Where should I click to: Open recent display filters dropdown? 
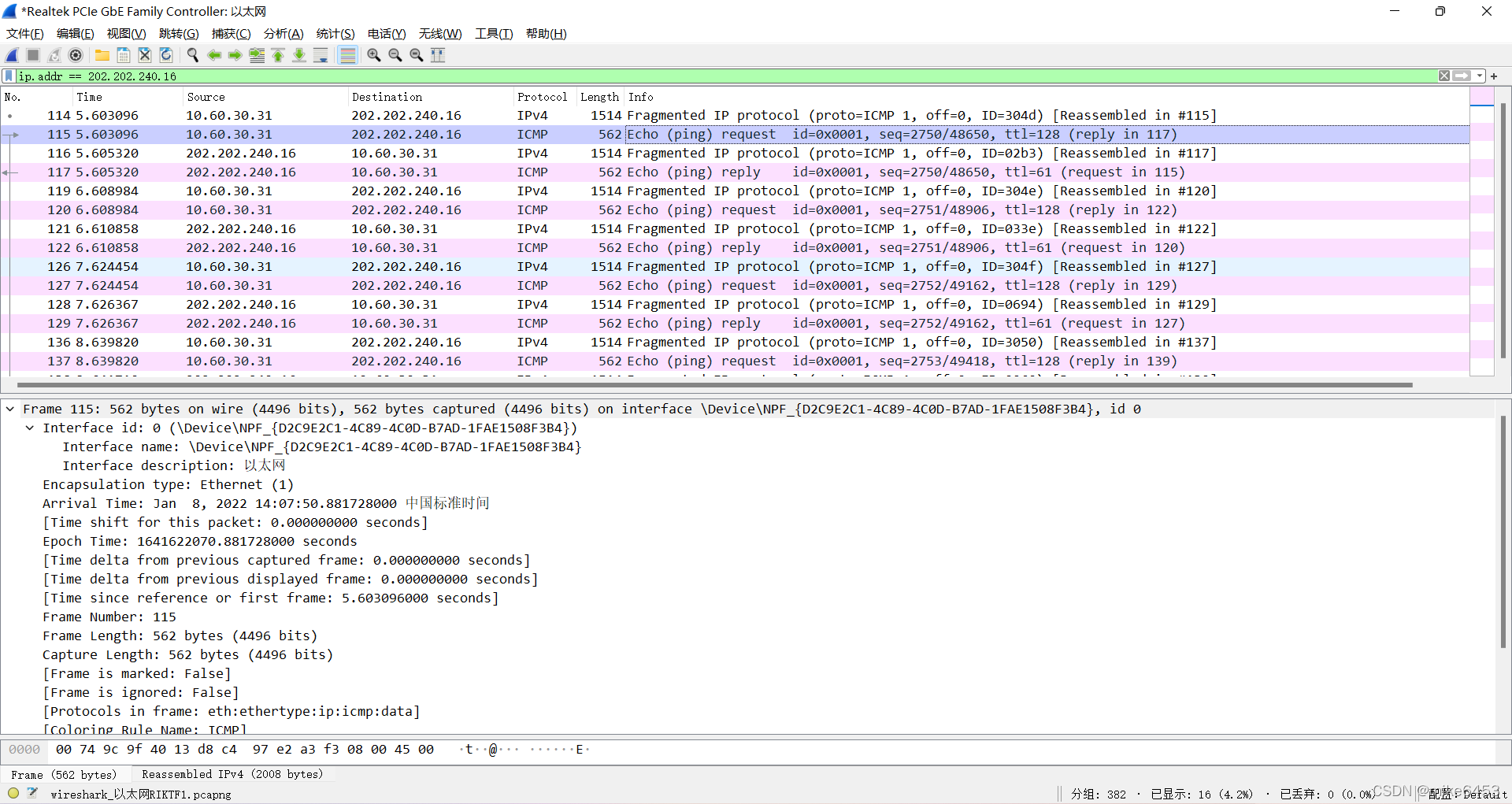[1480, 76]
